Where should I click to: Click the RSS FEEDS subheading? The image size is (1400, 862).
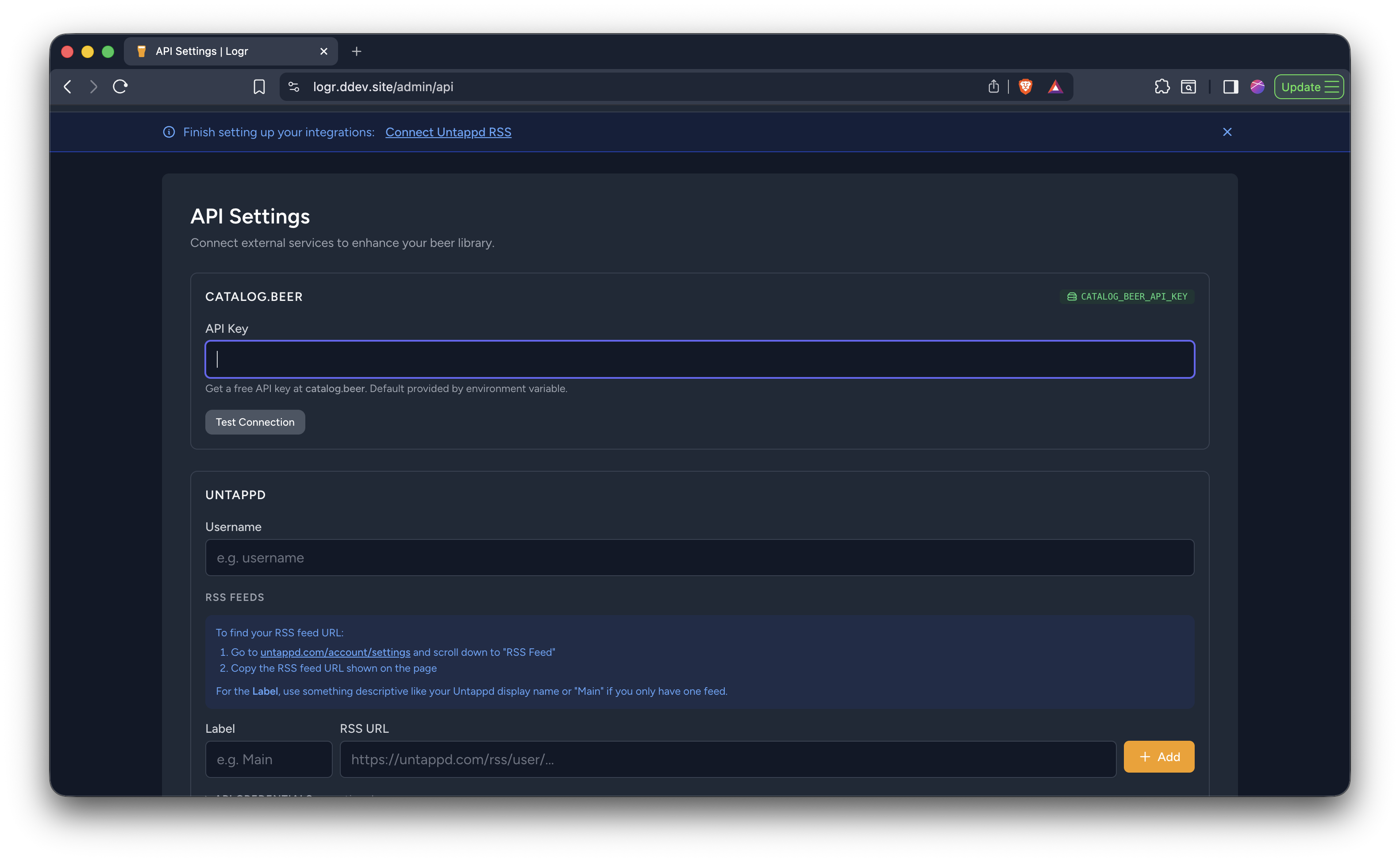click(x=235, y=597)
